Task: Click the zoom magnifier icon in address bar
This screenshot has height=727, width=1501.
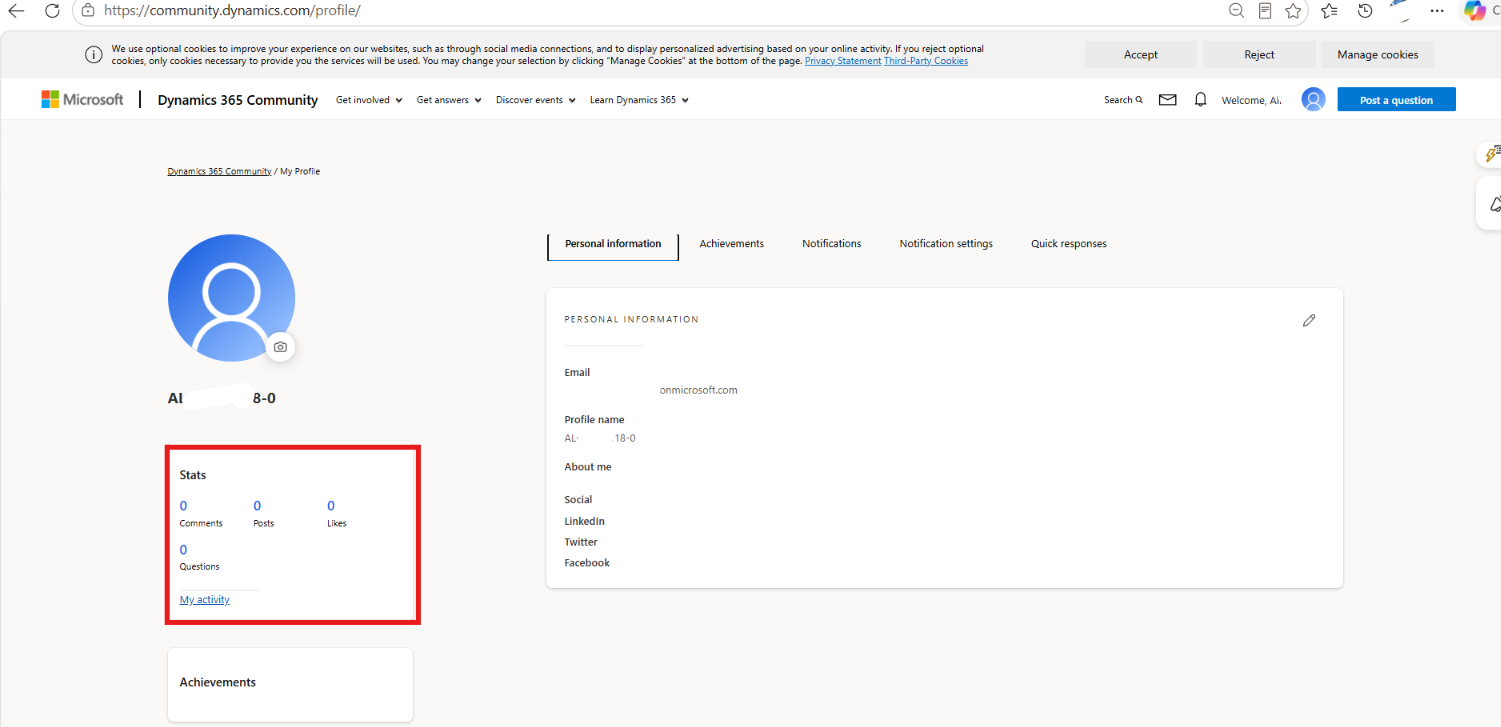Action: [1237, 10]
